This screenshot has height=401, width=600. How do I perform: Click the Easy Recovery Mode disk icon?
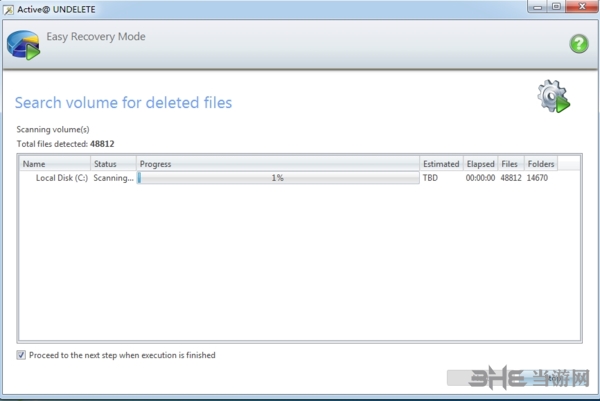pyautogui.click(x=23, y=45)
